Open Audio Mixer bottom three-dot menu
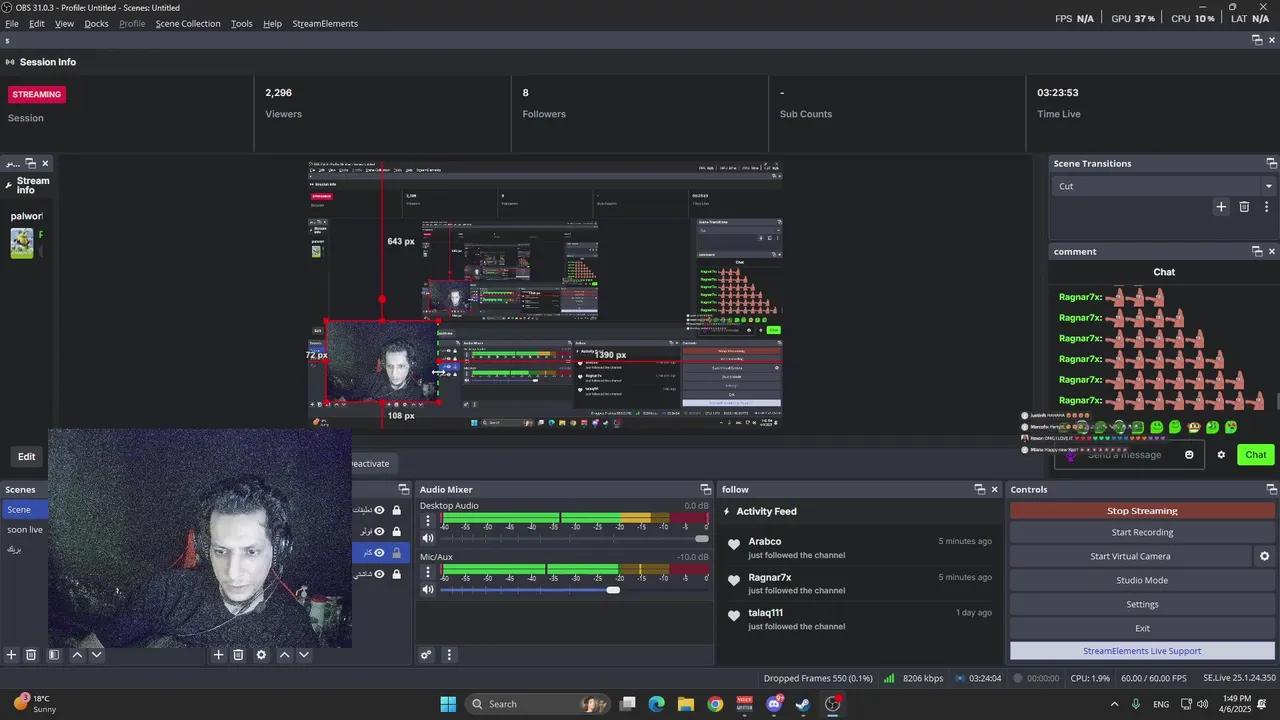1280x720 pixels. coord(448,655)
